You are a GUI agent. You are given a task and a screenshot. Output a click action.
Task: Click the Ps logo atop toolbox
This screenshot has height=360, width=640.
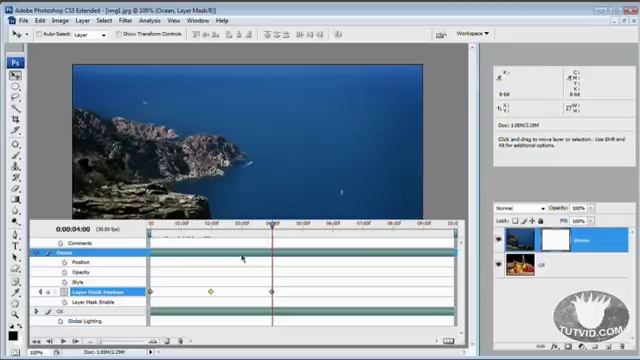click(x=15, y=62)
